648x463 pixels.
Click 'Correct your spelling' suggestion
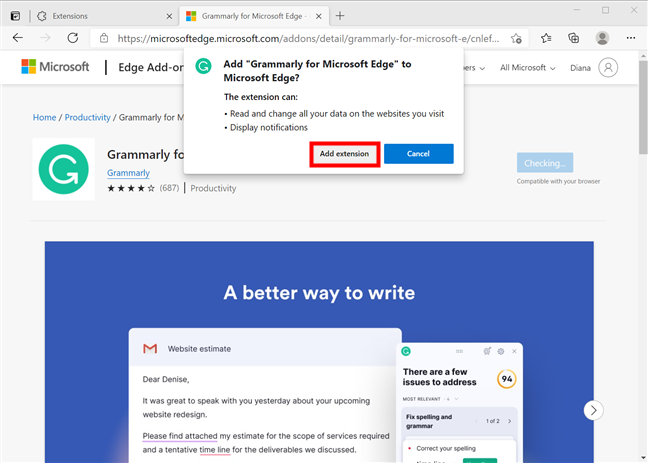[446, 449]
